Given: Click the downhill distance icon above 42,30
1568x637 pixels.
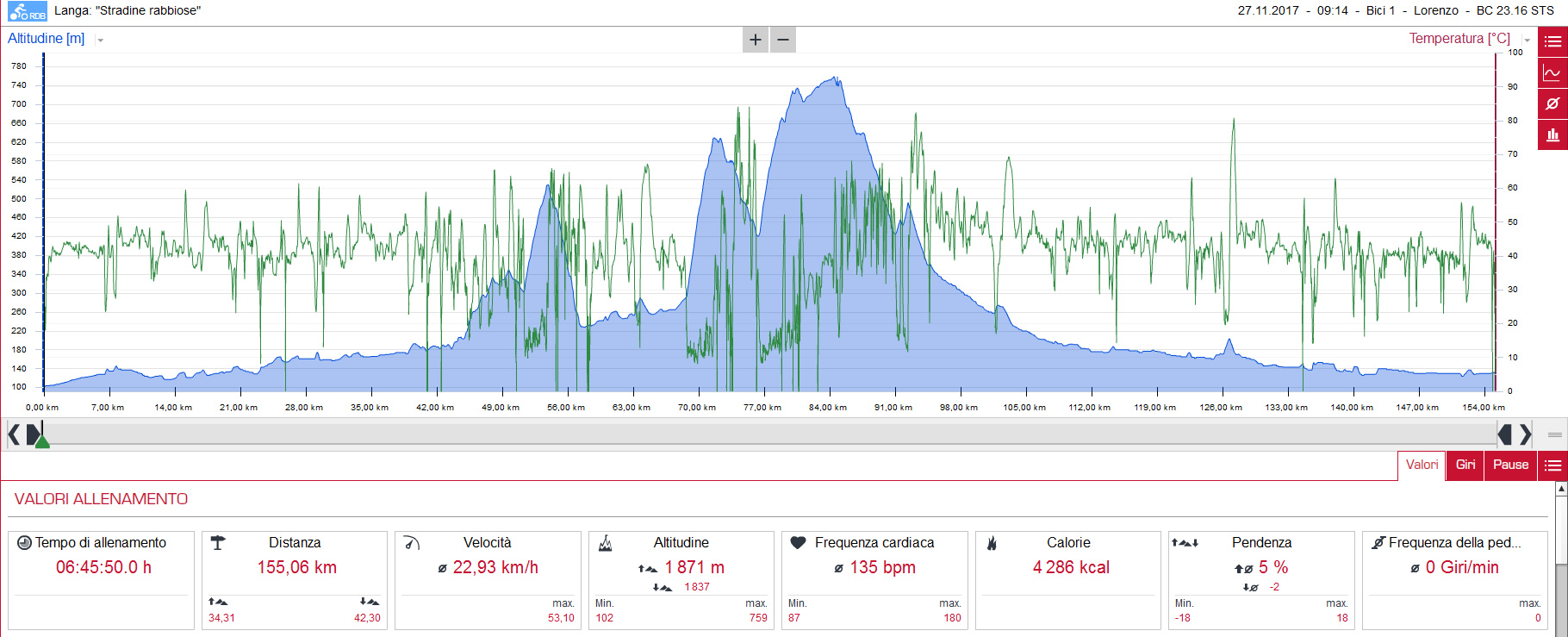Looking at the screenshot, I should click(x=370, y=602).
